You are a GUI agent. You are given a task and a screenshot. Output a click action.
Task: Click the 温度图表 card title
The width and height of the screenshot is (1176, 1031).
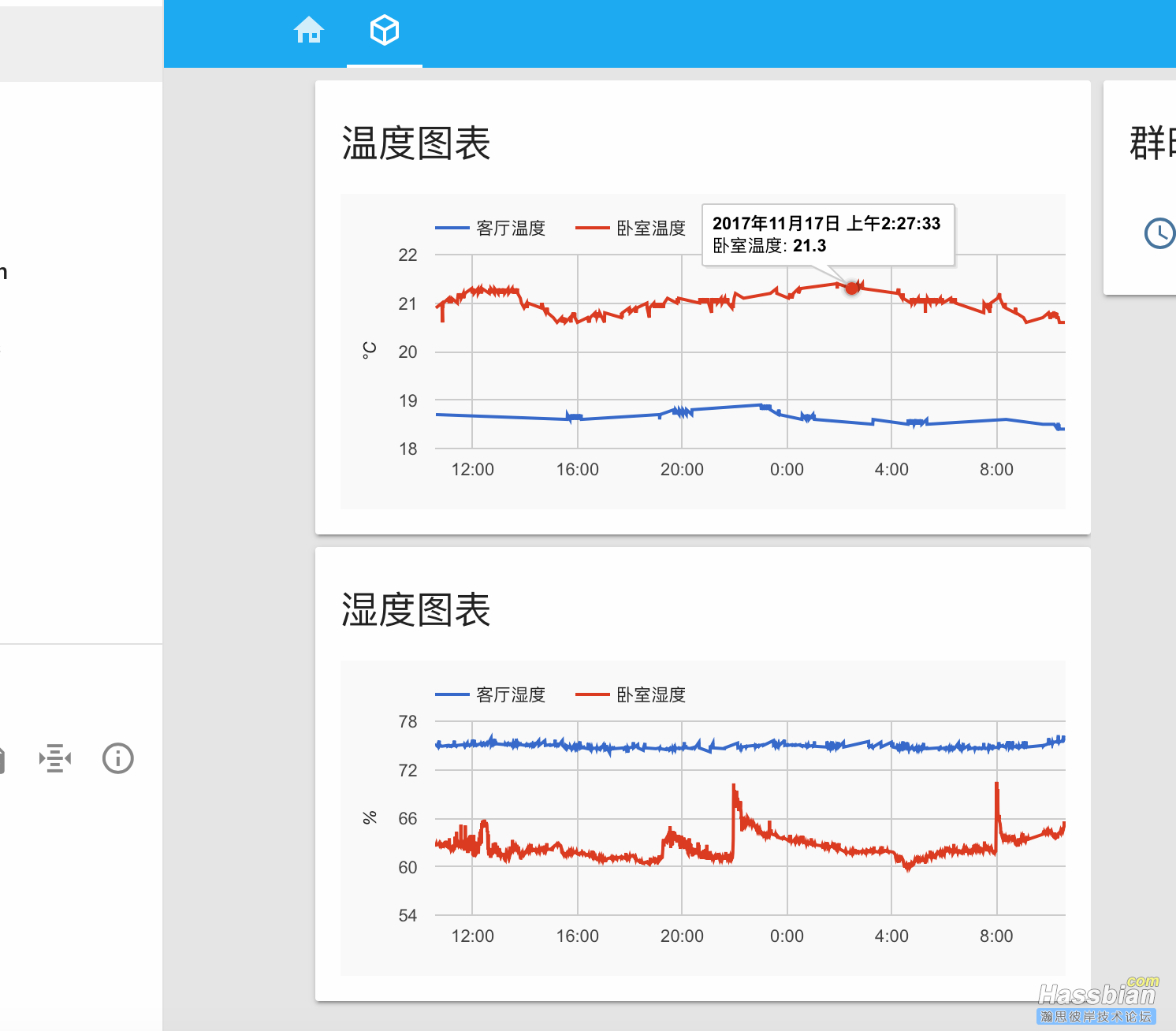(416, 143)
